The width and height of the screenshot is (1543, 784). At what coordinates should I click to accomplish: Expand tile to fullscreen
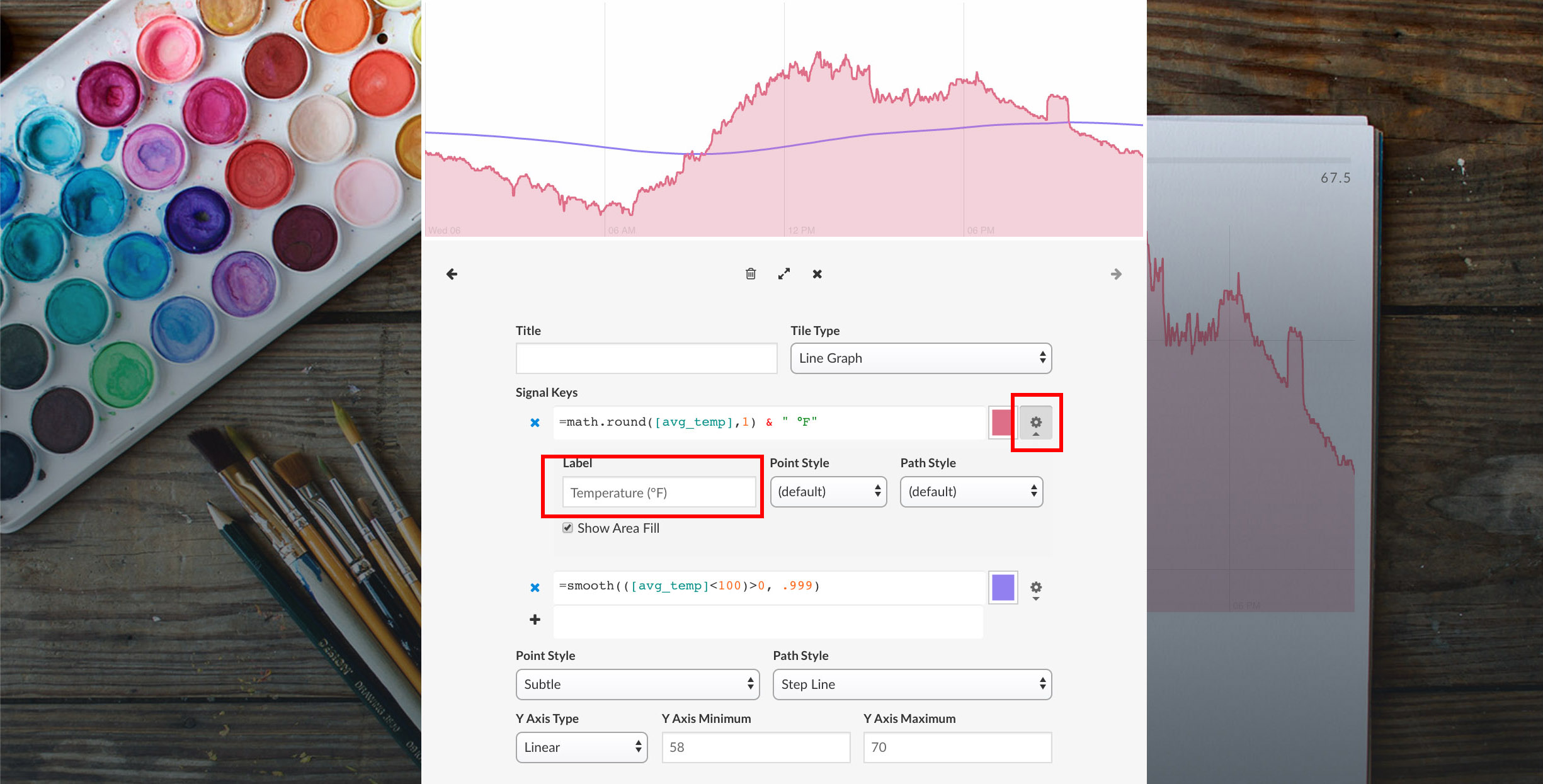783,274
